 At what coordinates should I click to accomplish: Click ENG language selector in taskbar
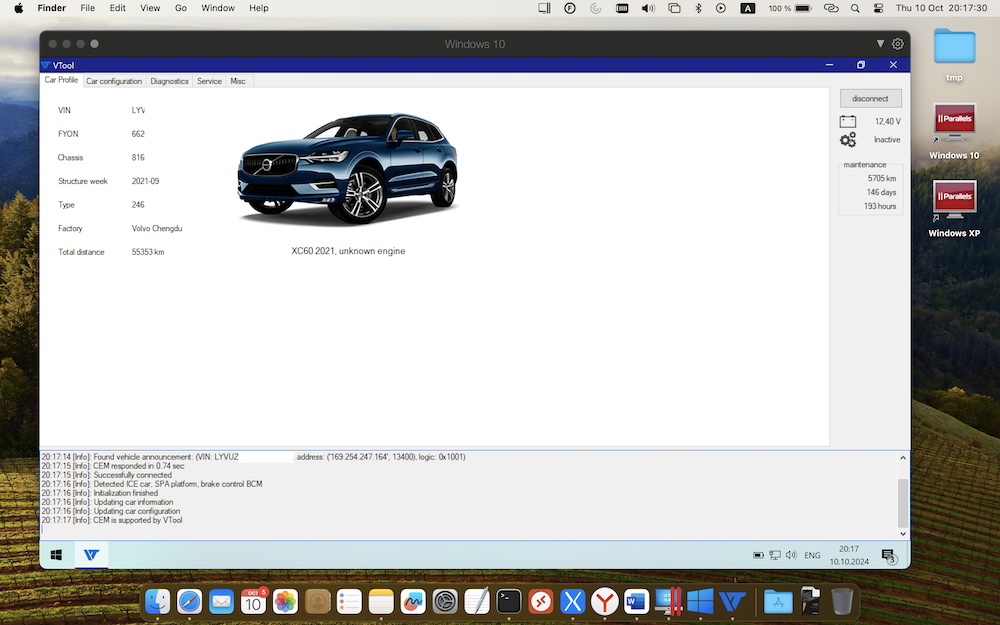(812, 555)
